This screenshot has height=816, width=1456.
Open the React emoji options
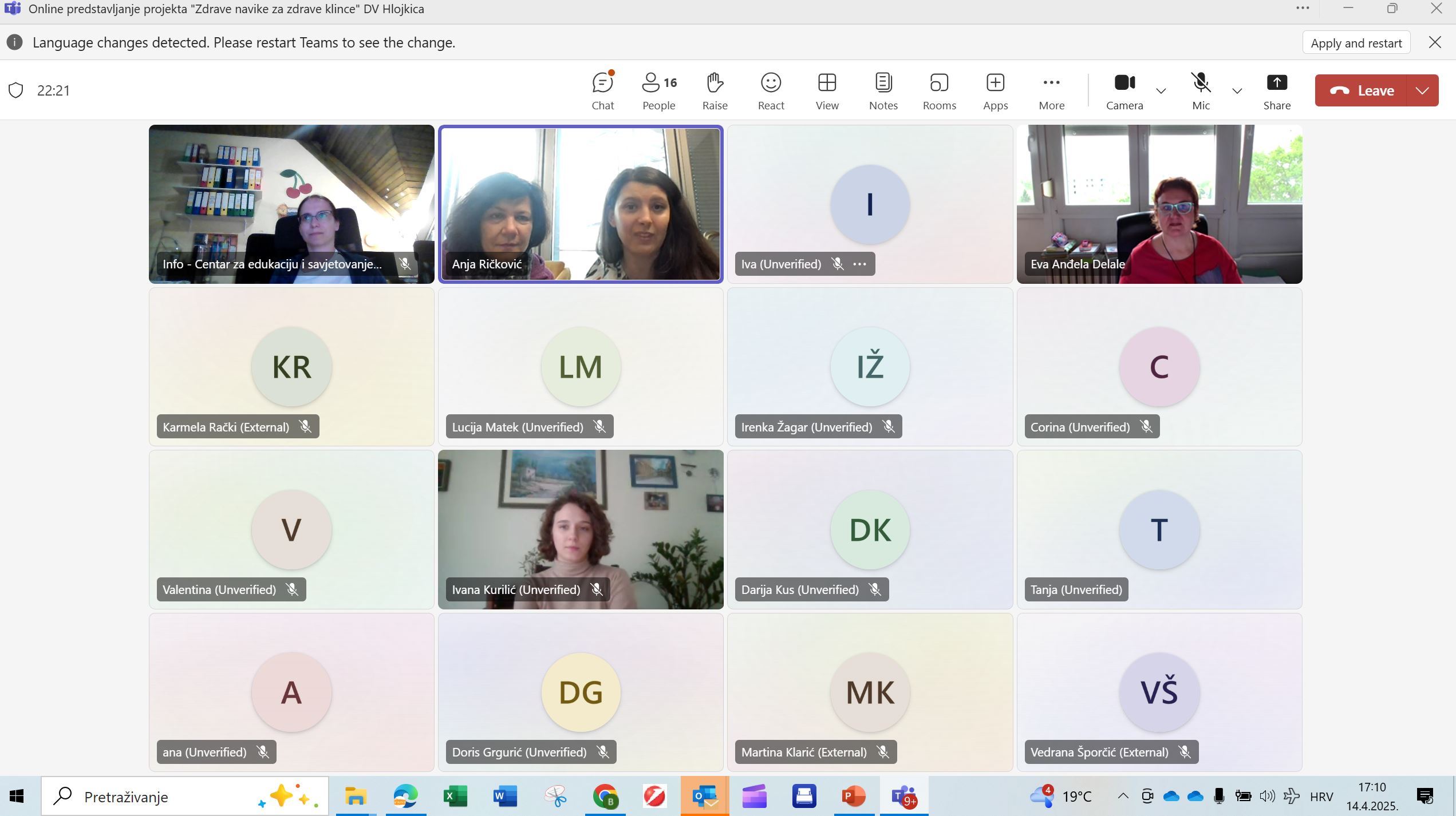tap(771, 91)
